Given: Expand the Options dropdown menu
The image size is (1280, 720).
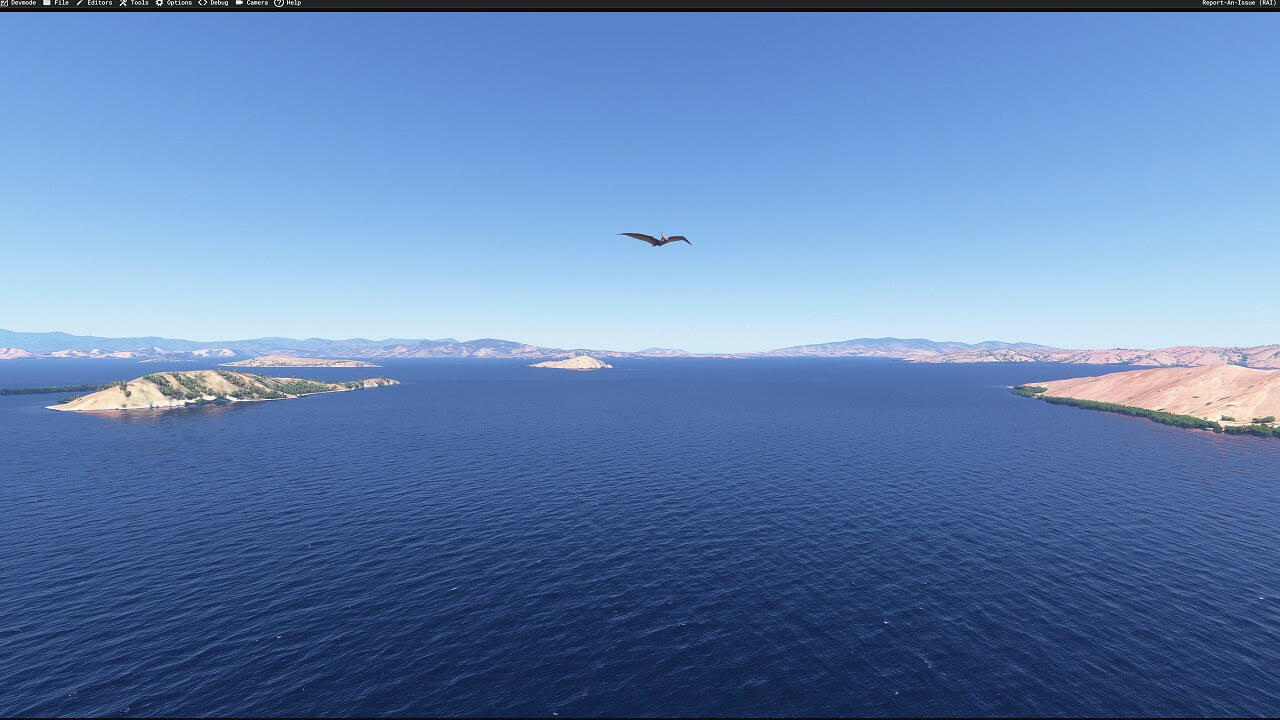Looking at the screenshot, I should (179, 3).
